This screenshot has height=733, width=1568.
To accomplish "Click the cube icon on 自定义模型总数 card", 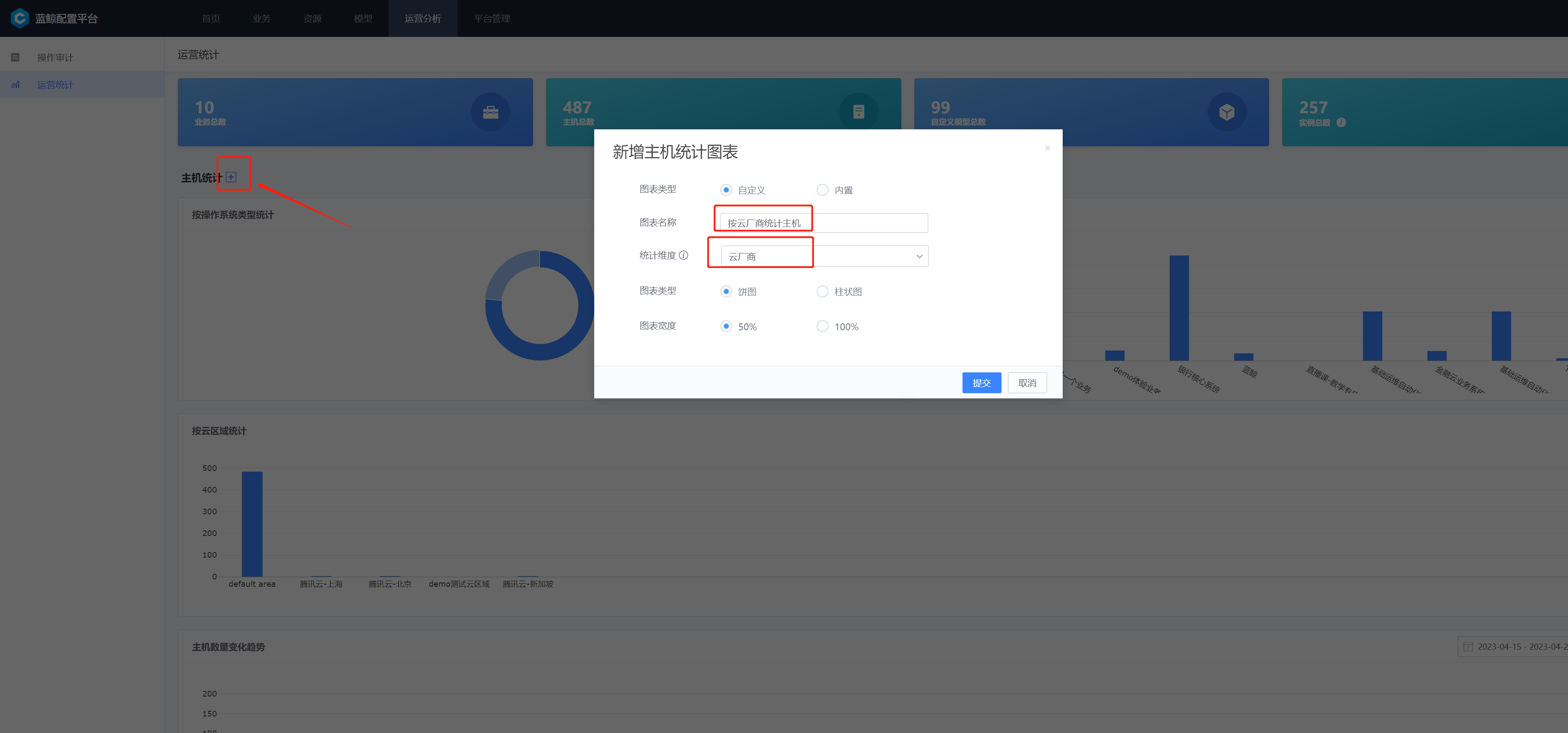I will coord(1227,112).
